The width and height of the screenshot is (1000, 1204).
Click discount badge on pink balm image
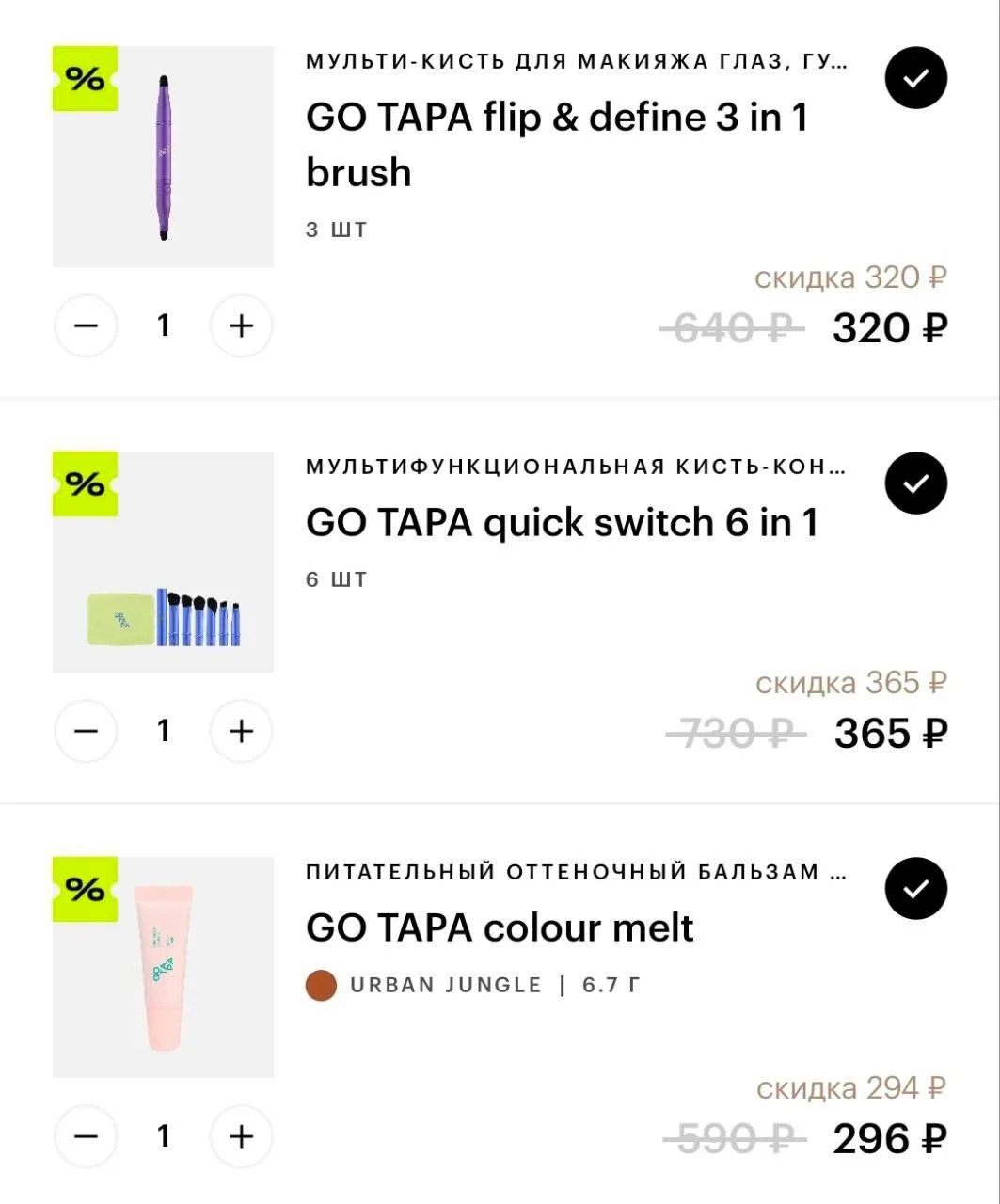(x=86, y=889)
